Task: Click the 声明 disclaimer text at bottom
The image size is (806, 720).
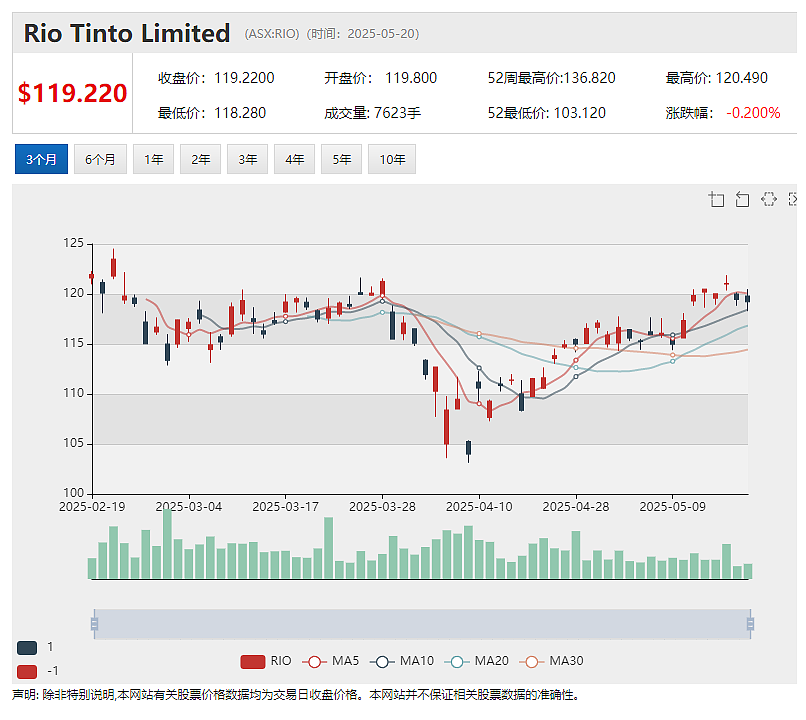Action: click(x=296, y=695)
